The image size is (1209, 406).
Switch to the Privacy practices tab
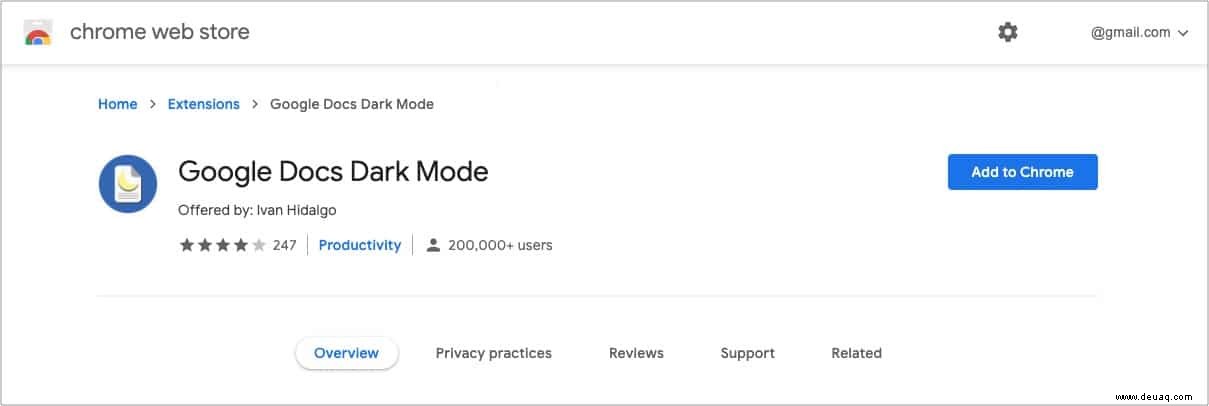(x=493, y=353)
